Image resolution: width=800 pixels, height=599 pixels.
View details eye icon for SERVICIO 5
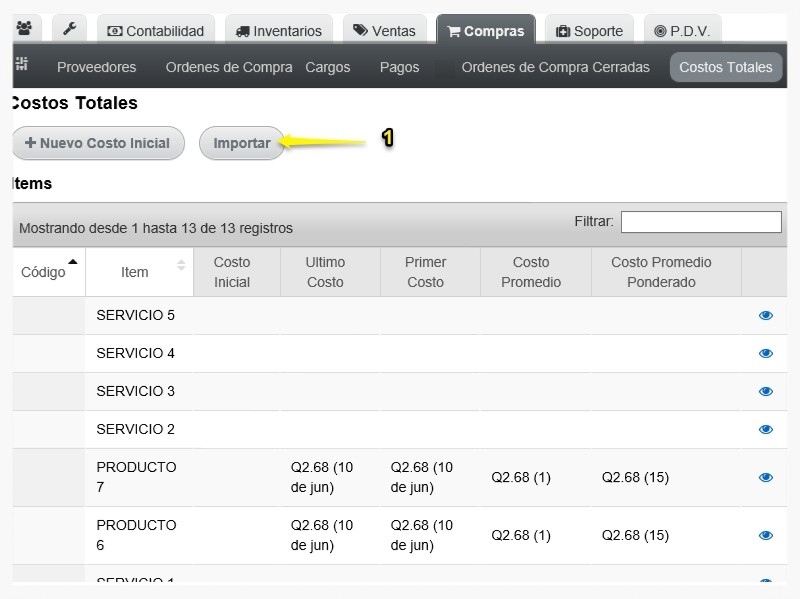[x=765, y=315]
